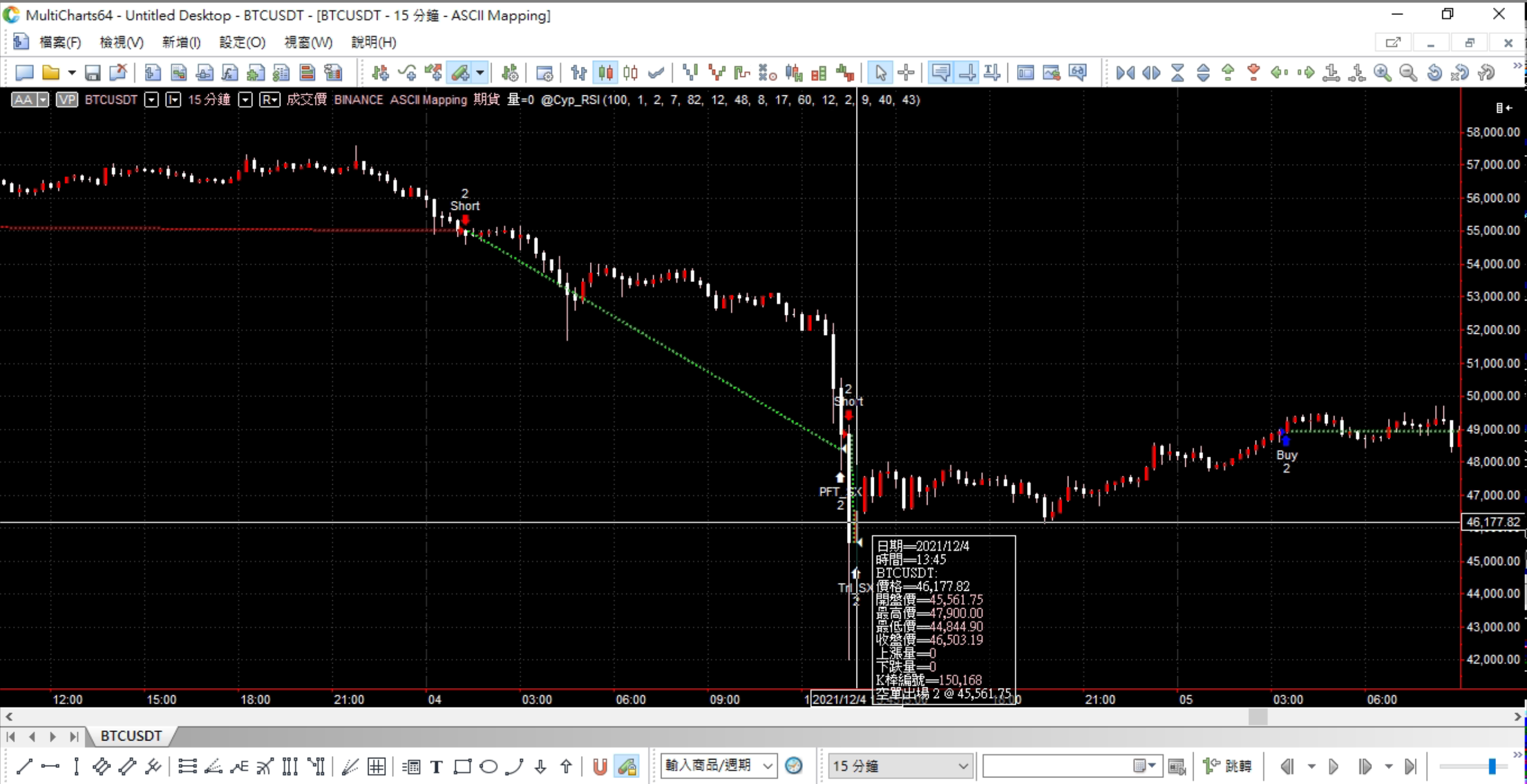Select the text T drawing tool

tap(437, 766)
